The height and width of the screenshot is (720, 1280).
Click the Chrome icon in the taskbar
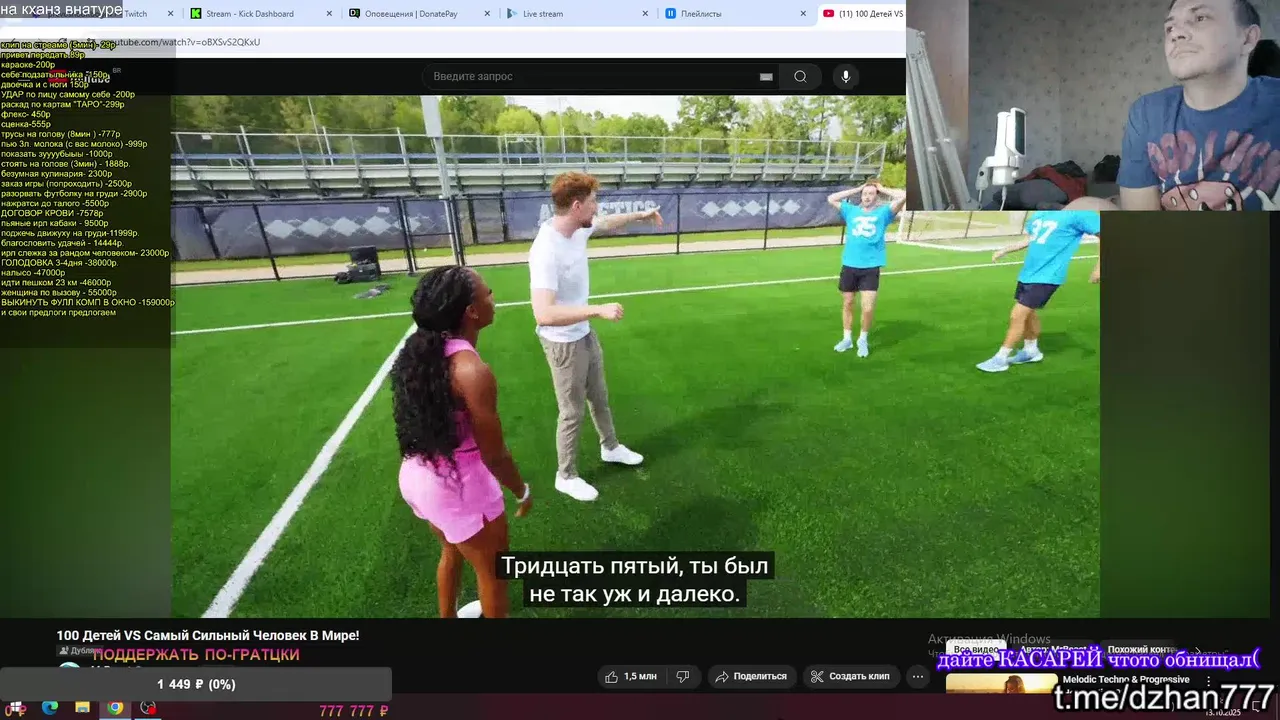pyautogui.click(x=115, y=708)
